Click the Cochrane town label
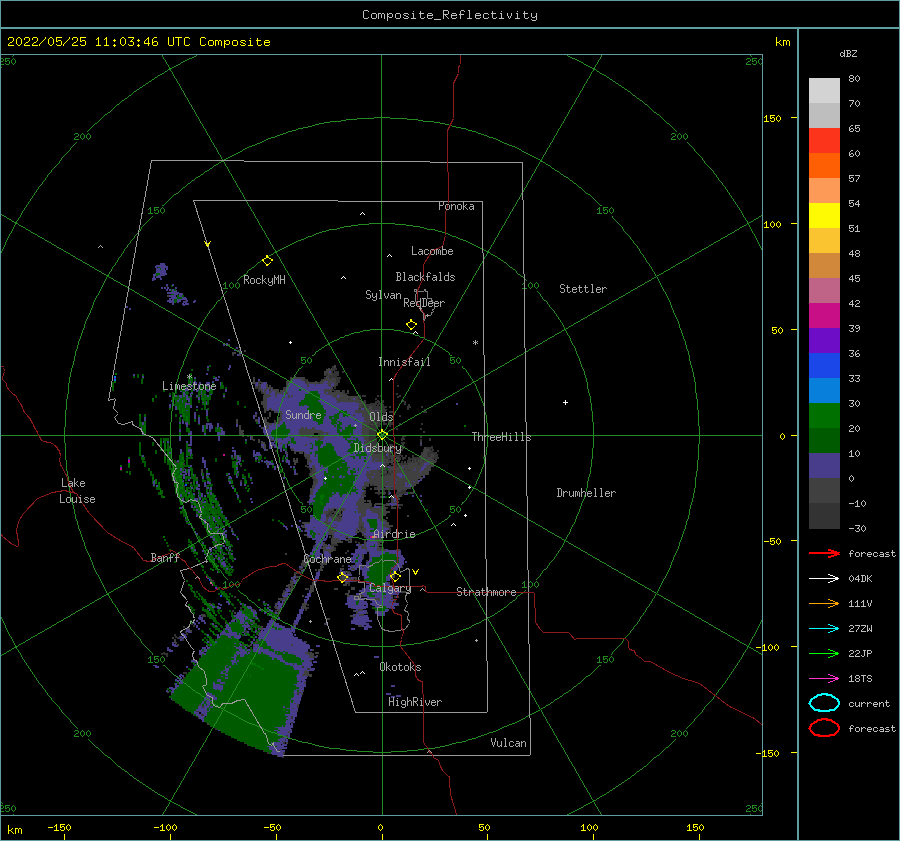 coord(327,559)
